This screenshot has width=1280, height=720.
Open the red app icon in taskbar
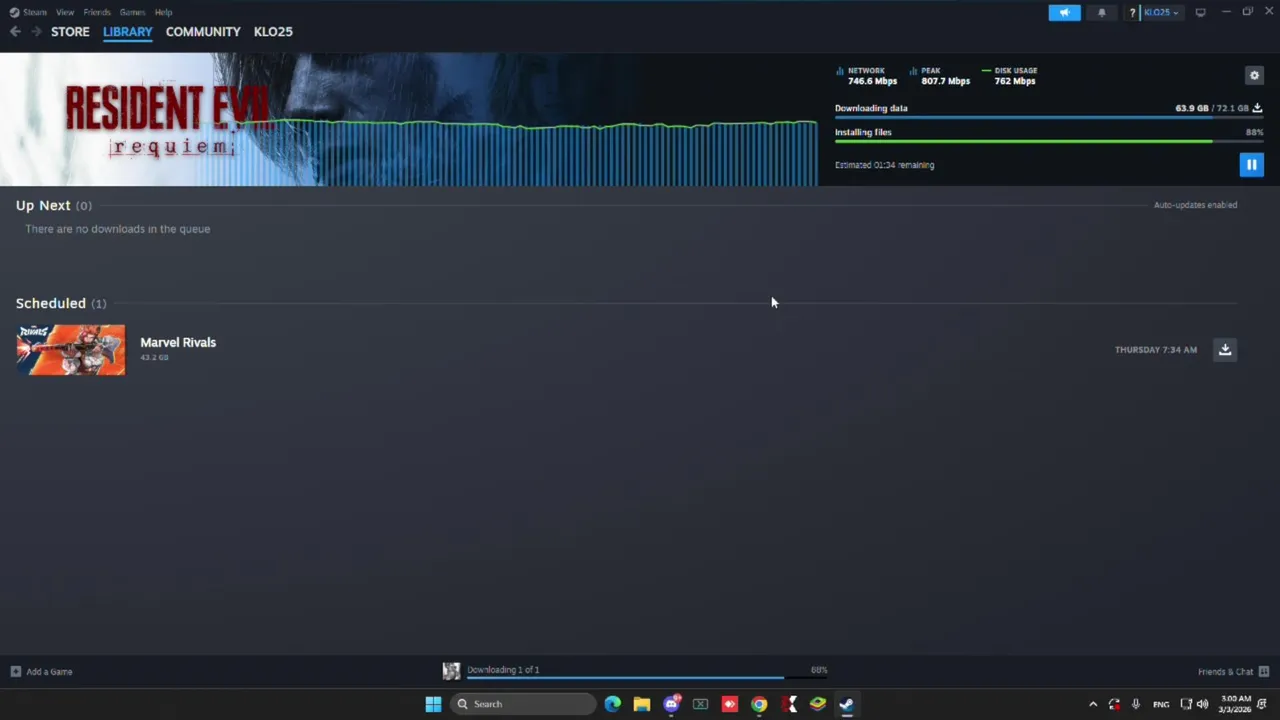(730, 704)
